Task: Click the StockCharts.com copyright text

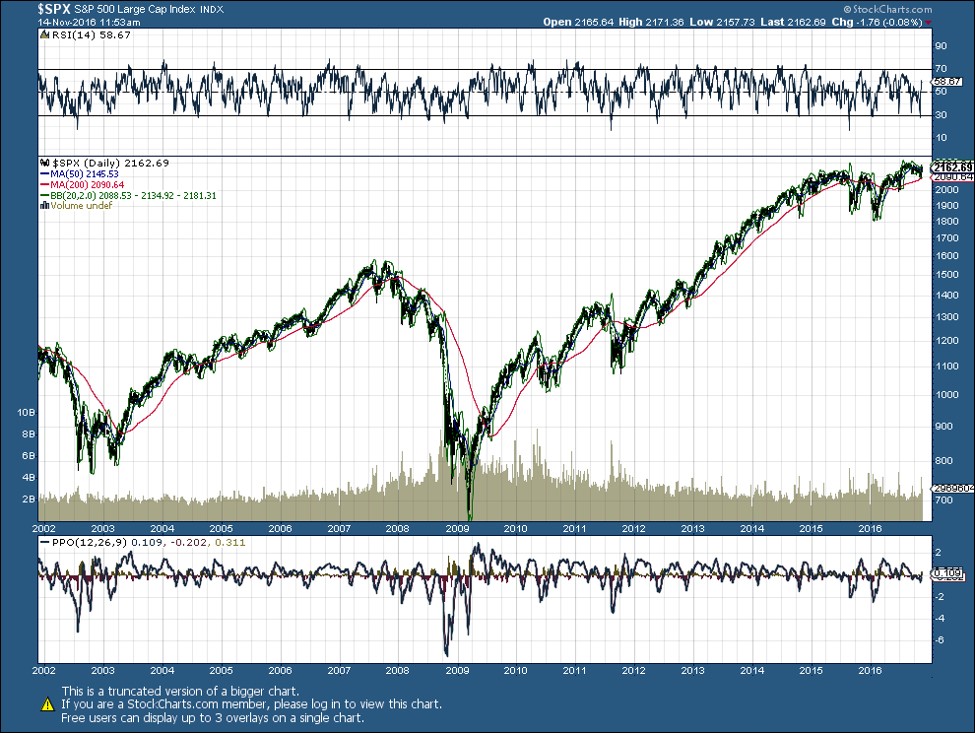Action: point(887,9)
